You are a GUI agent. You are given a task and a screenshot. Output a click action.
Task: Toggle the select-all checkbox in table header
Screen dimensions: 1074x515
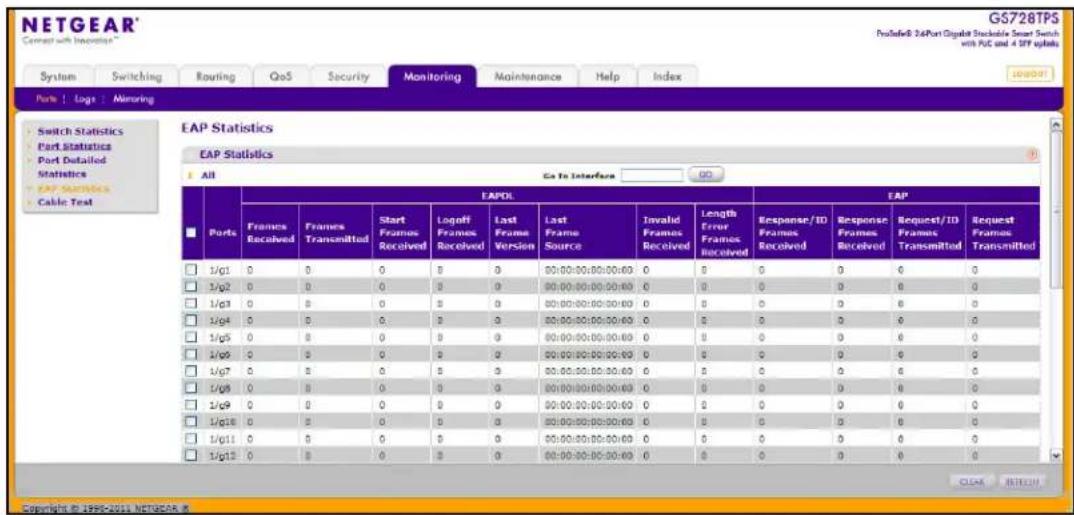pos(192,233)
